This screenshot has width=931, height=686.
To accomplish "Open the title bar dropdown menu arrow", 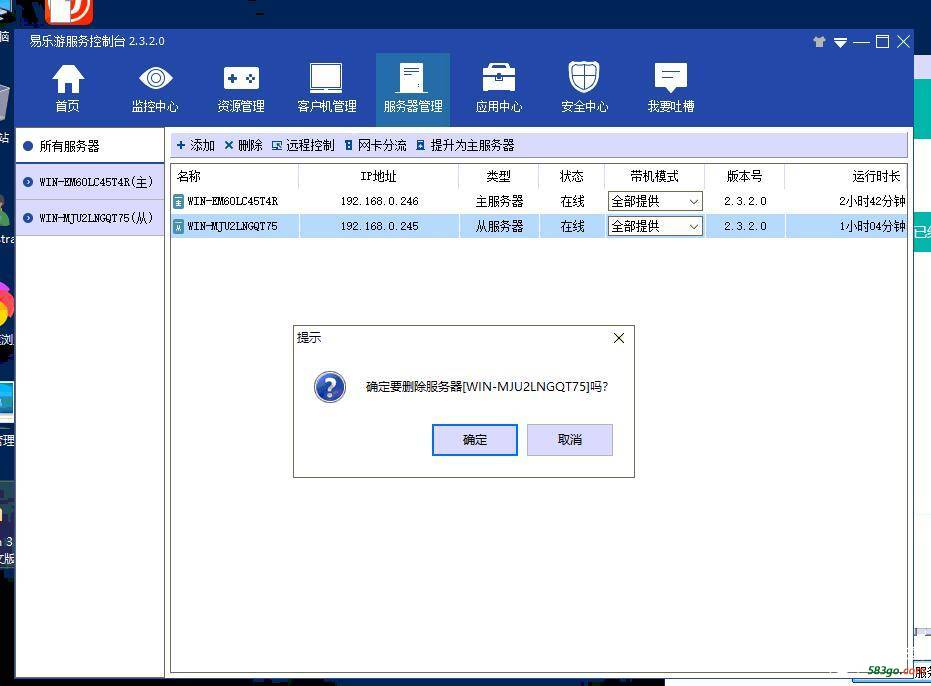I will [840, 42].
